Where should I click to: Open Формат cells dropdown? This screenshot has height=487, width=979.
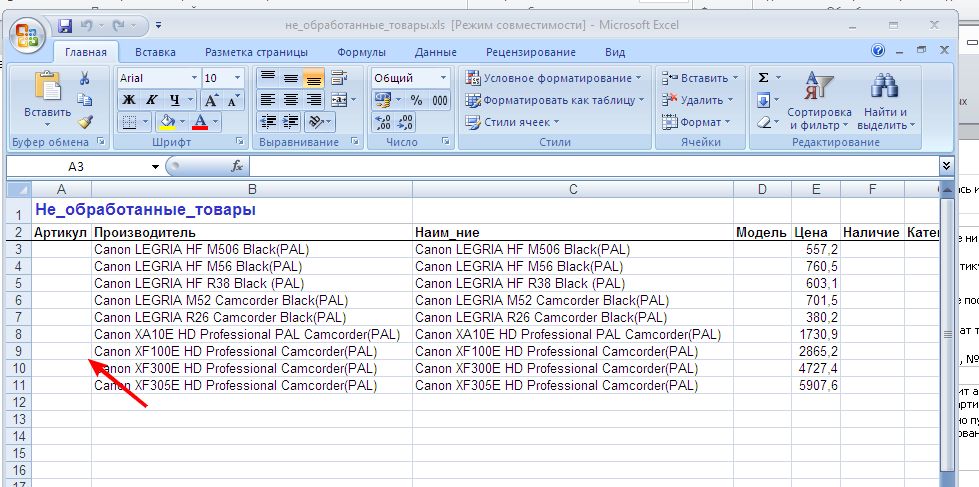(728, 122)
